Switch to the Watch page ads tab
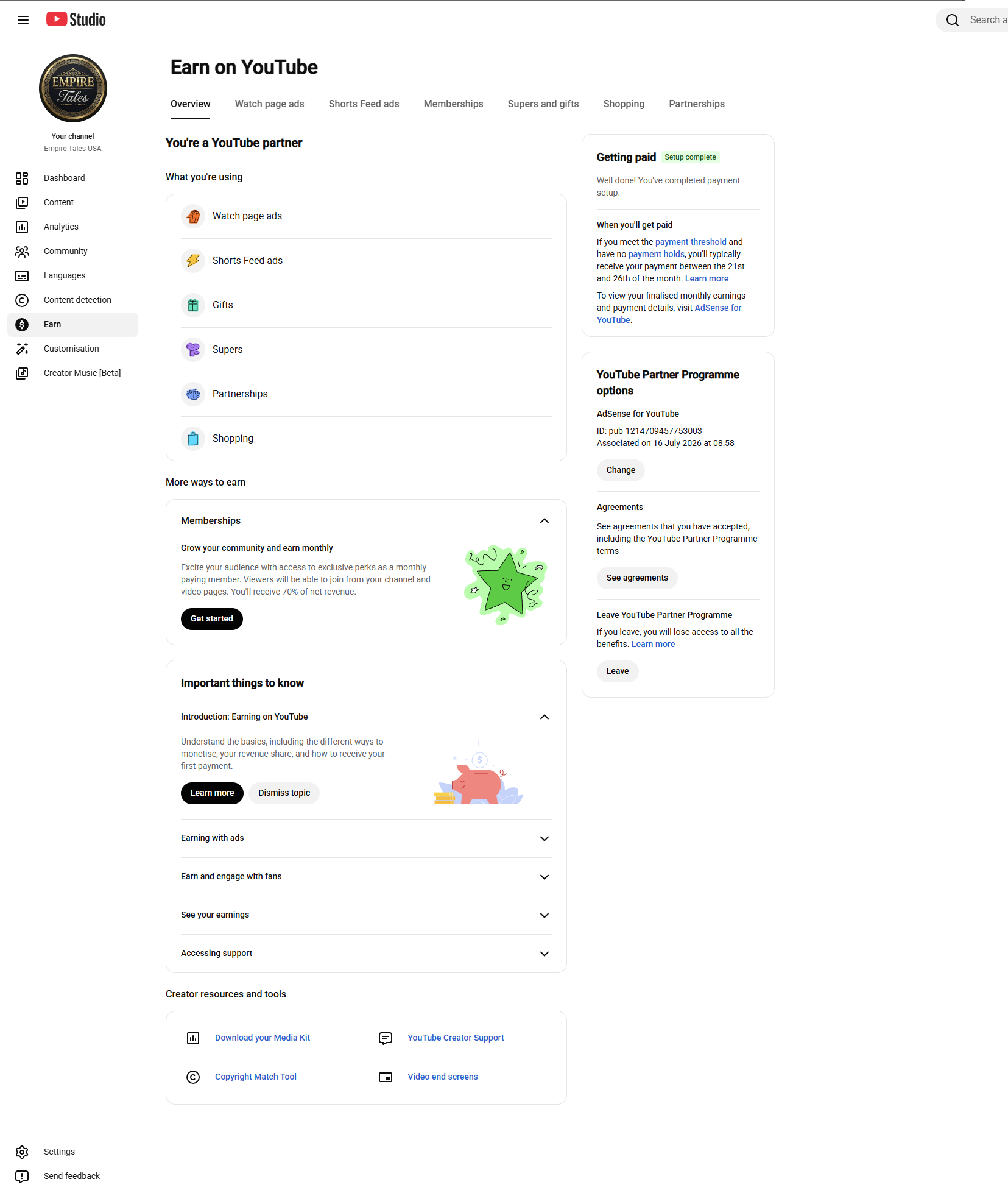Screen dimensions: 1008x1193 [x=270, y=104]
